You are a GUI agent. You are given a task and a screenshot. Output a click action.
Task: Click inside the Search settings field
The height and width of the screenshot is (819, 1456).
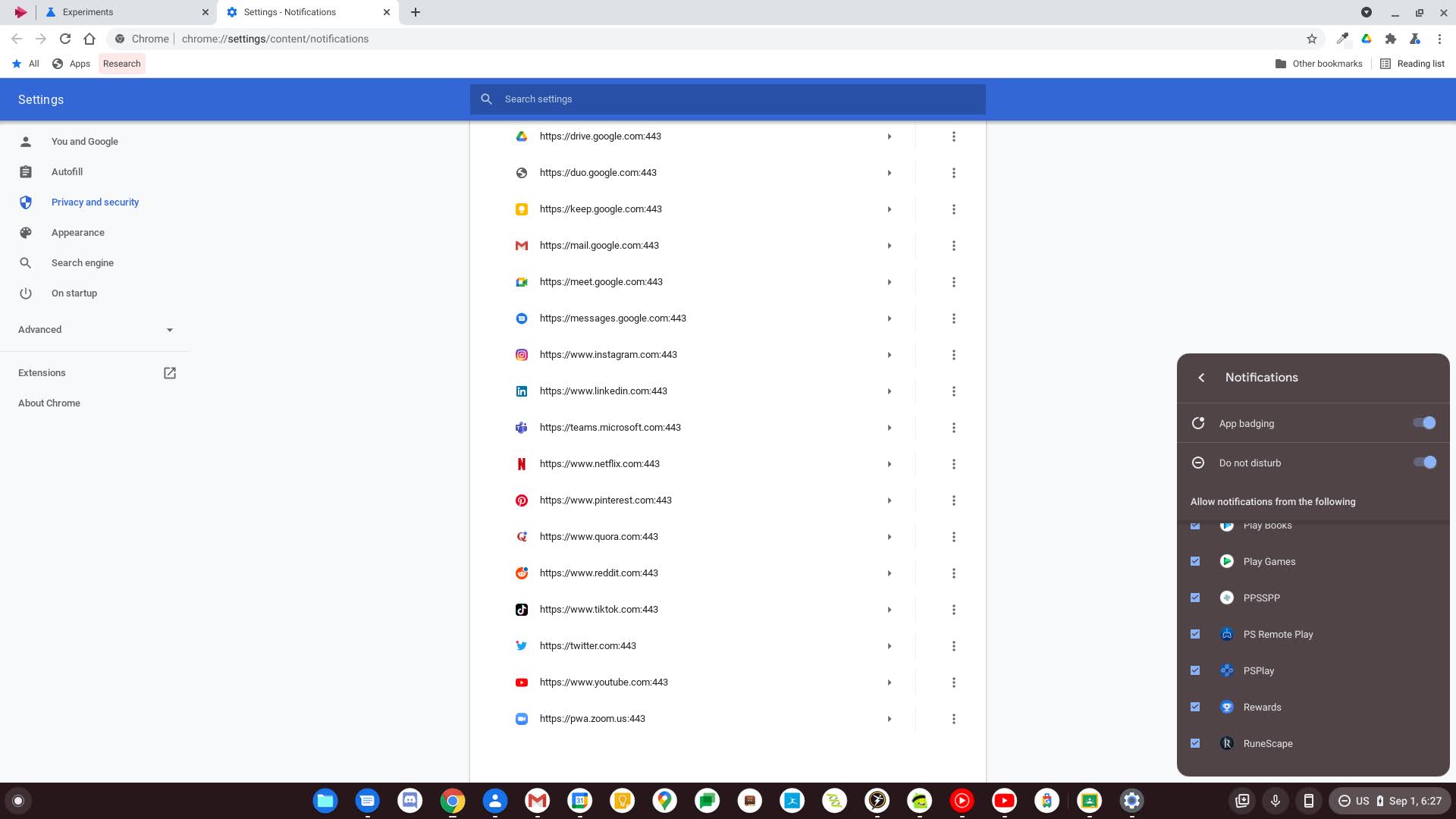728,99
